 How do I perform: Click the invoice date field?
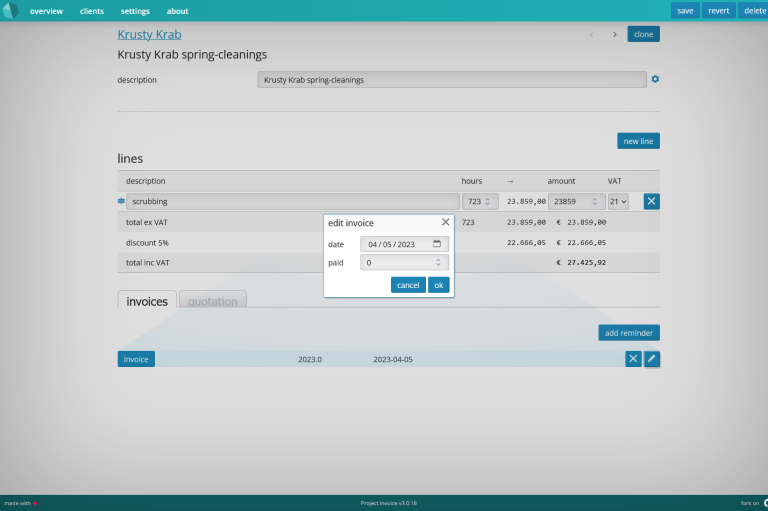404,244
